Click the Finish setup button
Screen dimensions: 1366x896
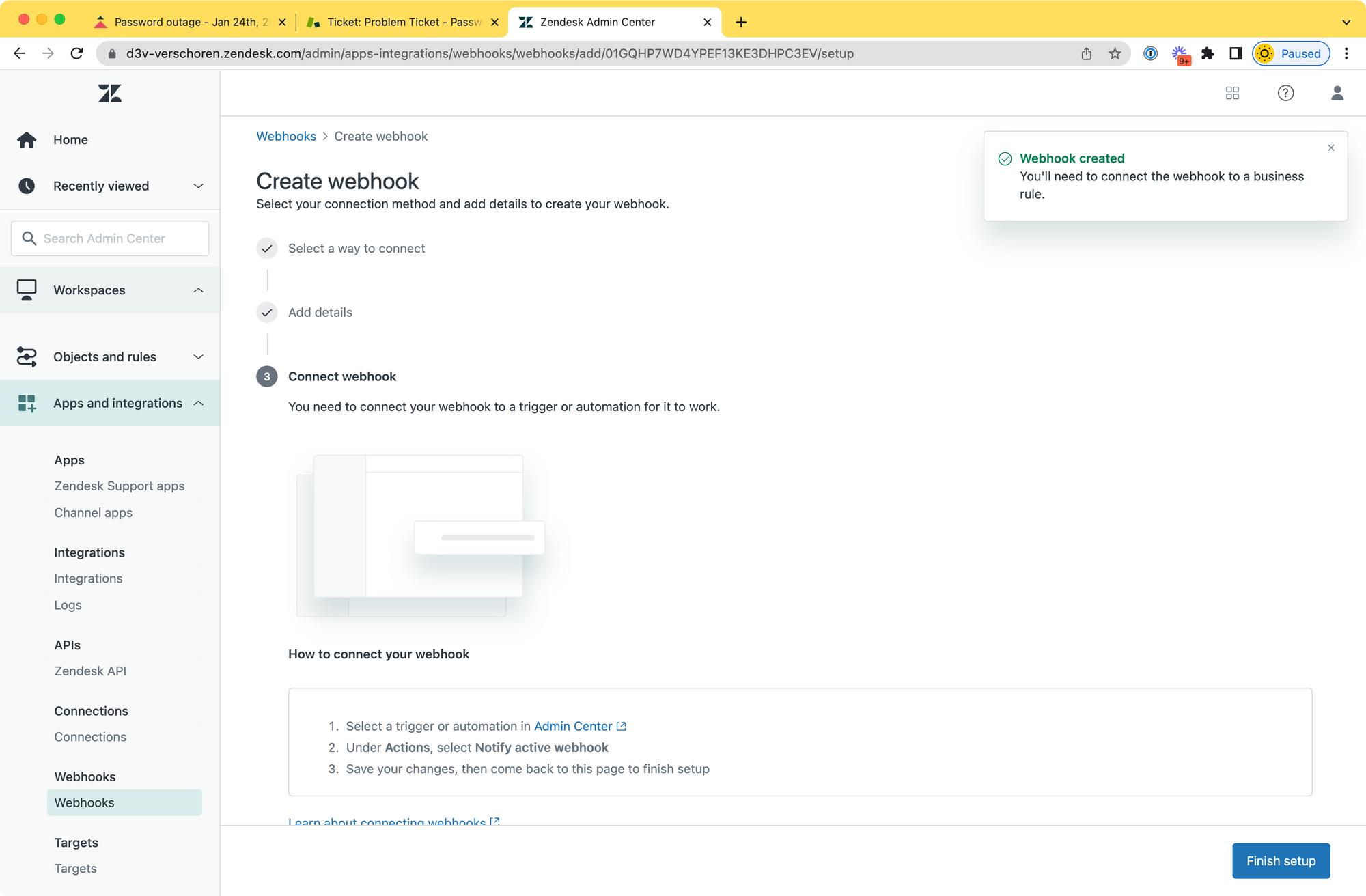(1281, 860)
